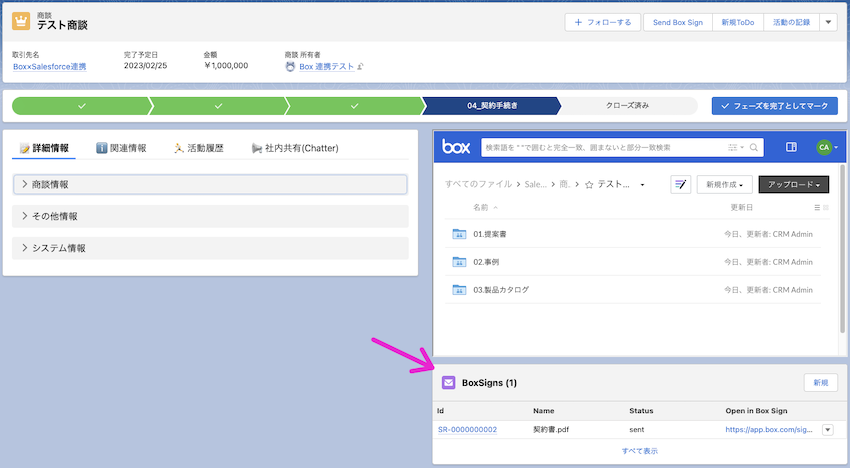850x468 pixels.
Task: Open the SR-0000000002 record link
Action: [467, 429]
